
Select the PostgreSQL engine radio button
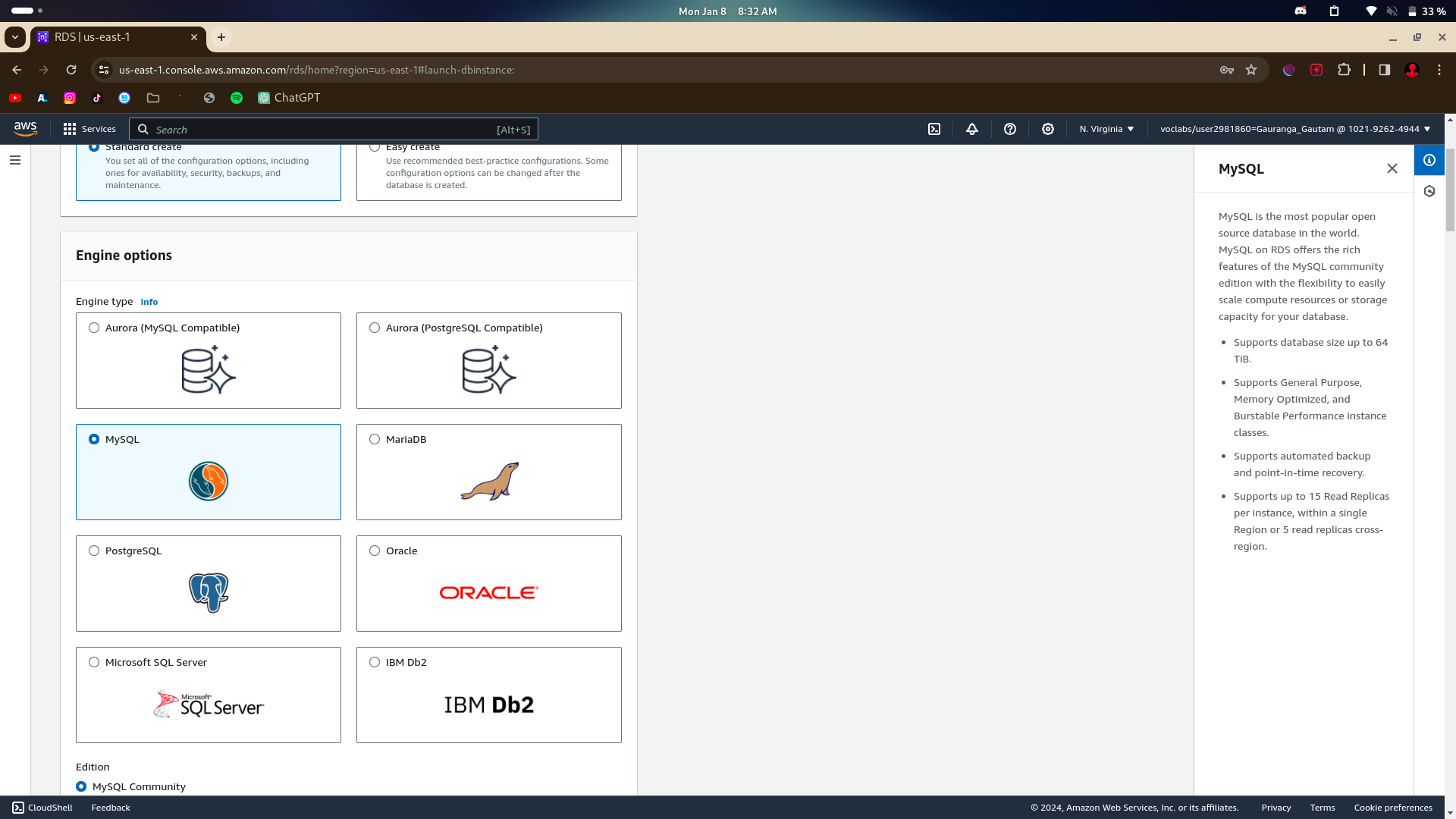[x=94, y=551]
